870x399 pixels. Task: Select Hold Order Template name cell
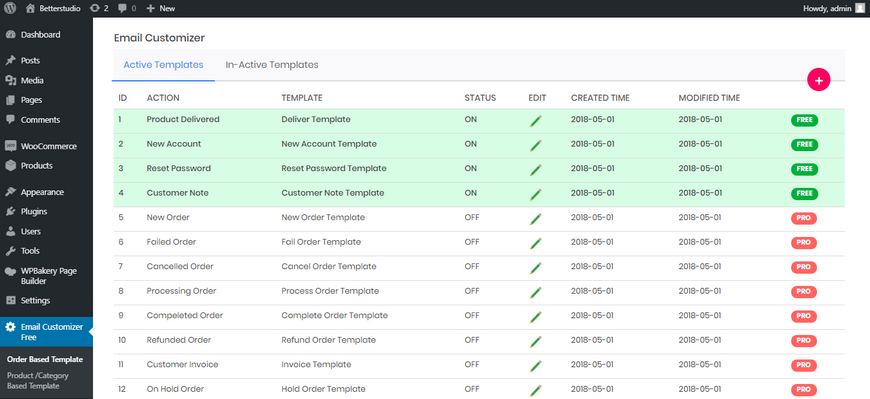[x=323, y=389]
